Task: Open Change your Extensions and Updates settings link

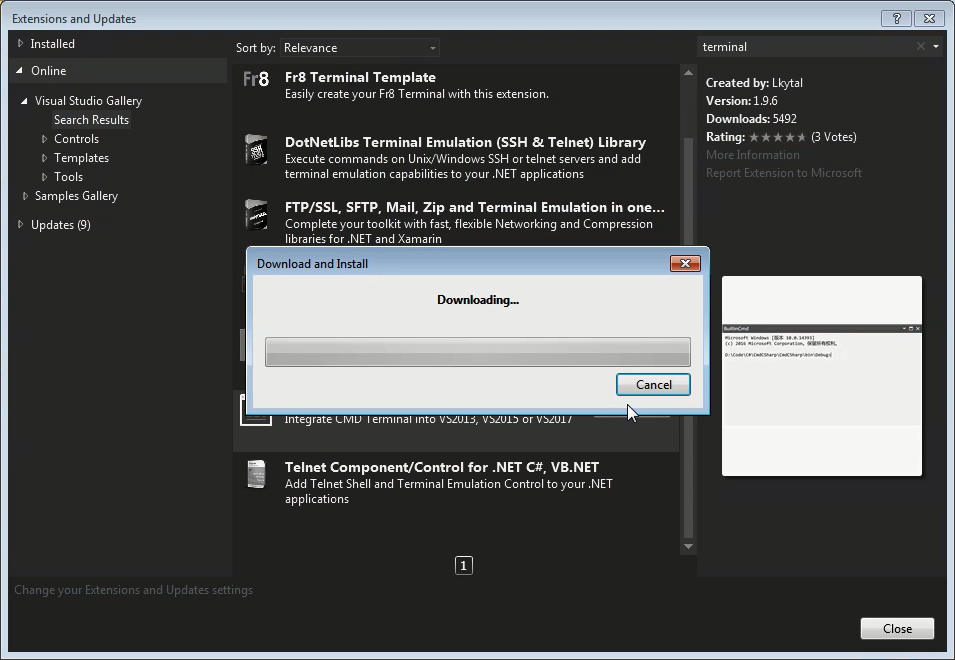Action: click(133, 590)
